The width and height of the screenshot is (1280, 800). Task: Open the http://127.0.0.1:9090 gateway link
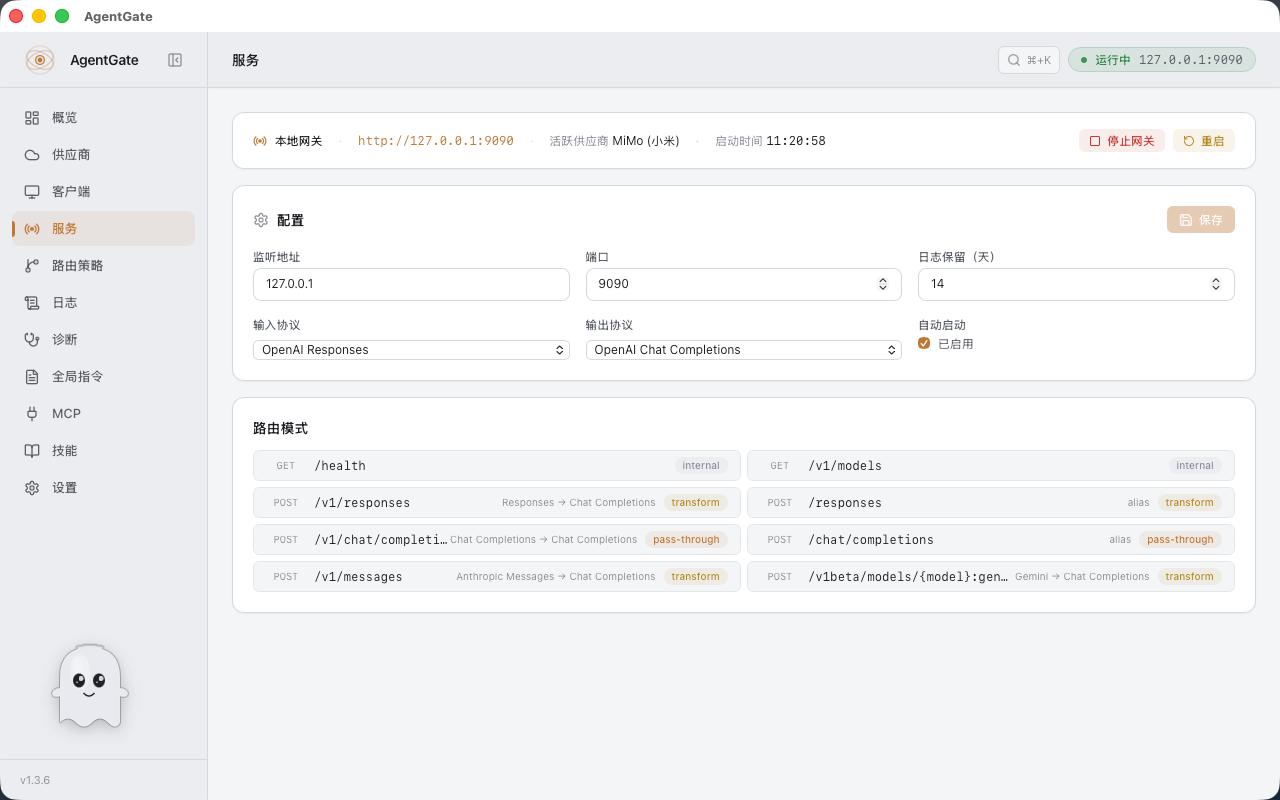click(436, 141)
